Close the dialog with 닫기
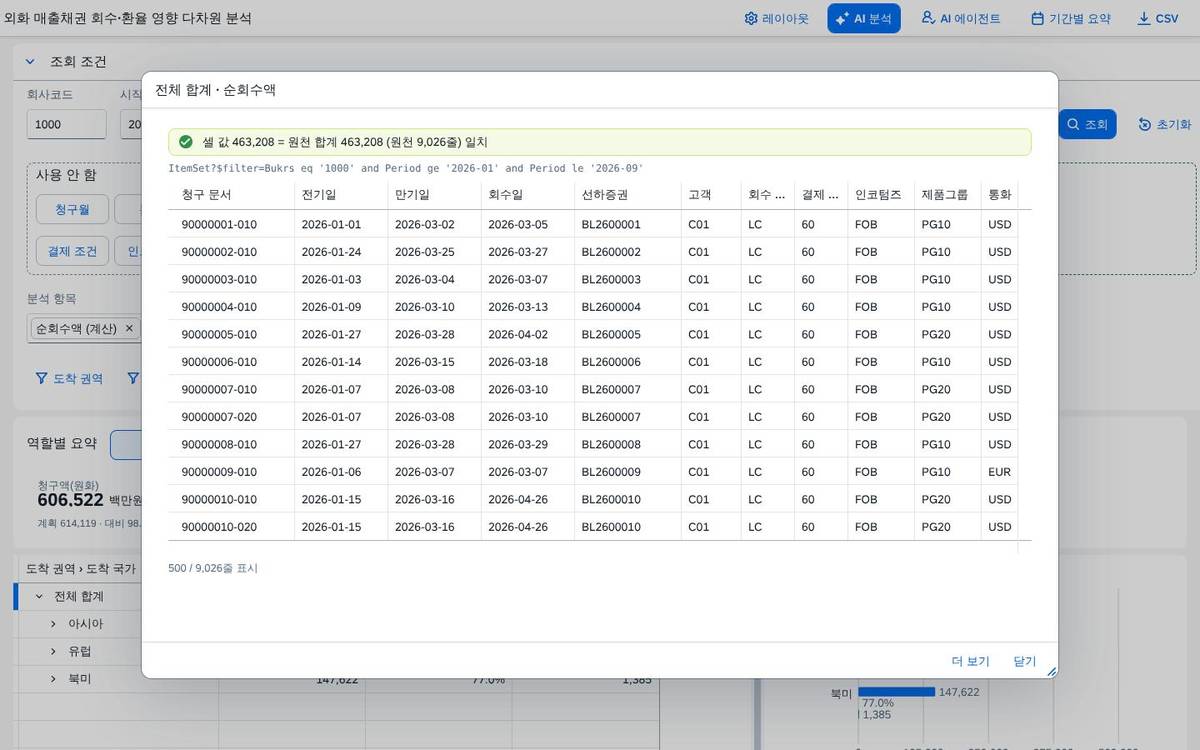This screenshot has height=750, width=1200. click(x=1025, y=661)
